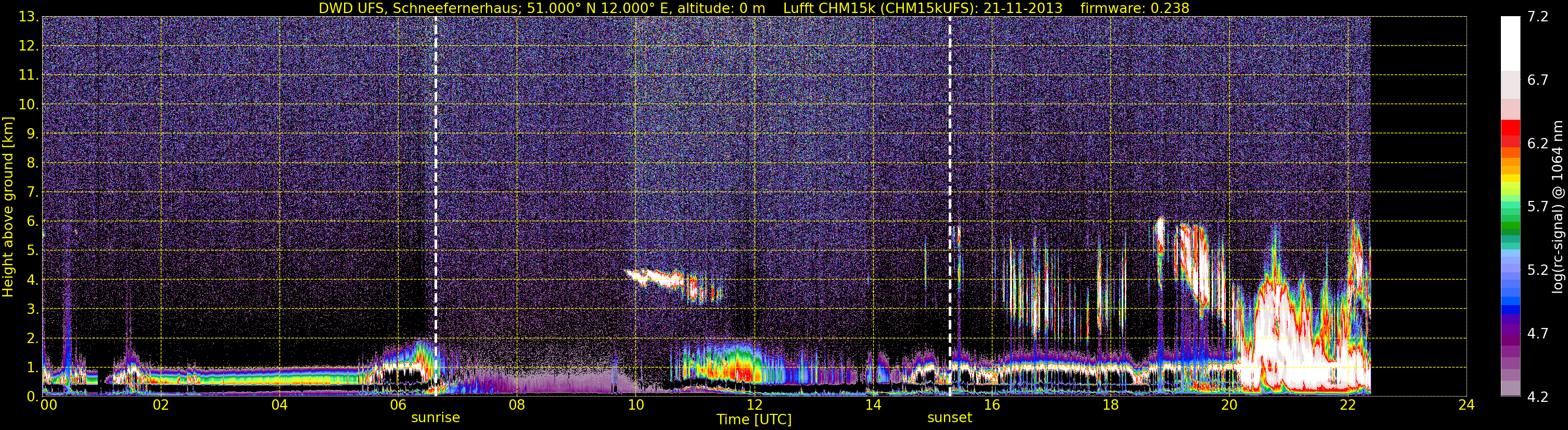Click the "sunset" label below the axis
The width and height of the screenshot is (1568, 430).
950,418
